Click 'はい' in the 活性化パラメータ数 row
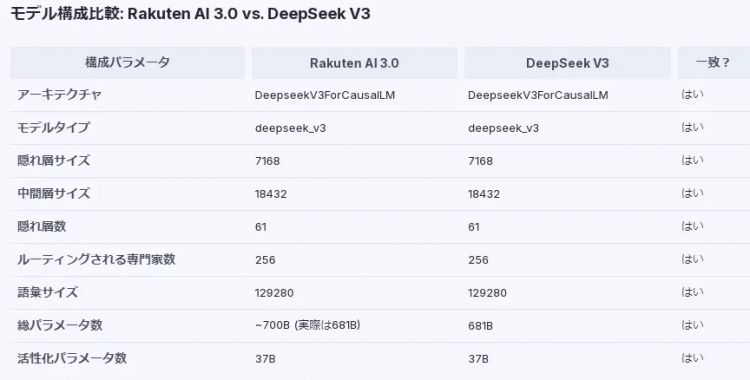The width and height of the screenshot is (750, 380). pos(693,358)
